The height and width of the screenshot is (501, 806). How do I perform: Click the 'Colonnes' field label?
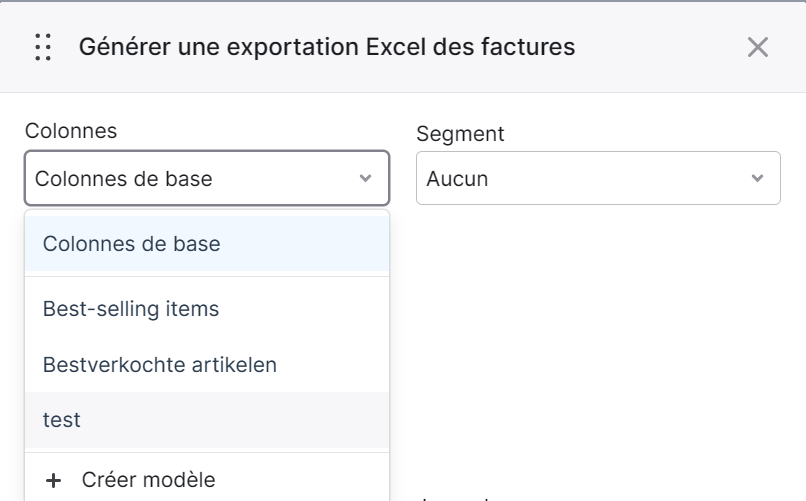point(71,131)
